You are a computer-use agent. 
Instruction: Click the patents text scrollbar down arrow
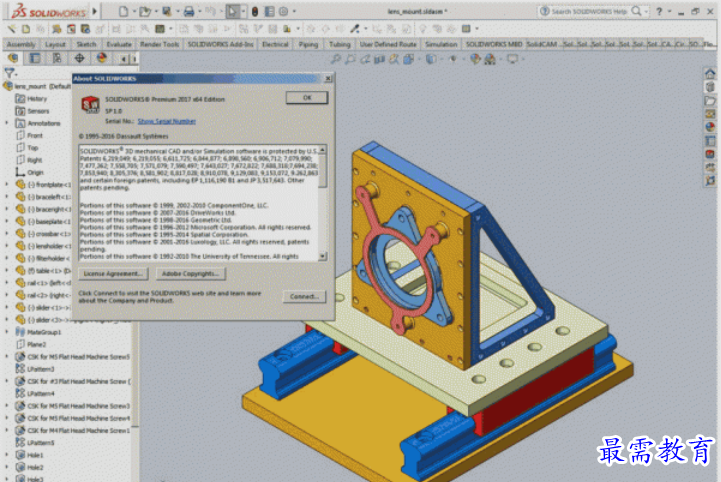click(x=323, y=256)
